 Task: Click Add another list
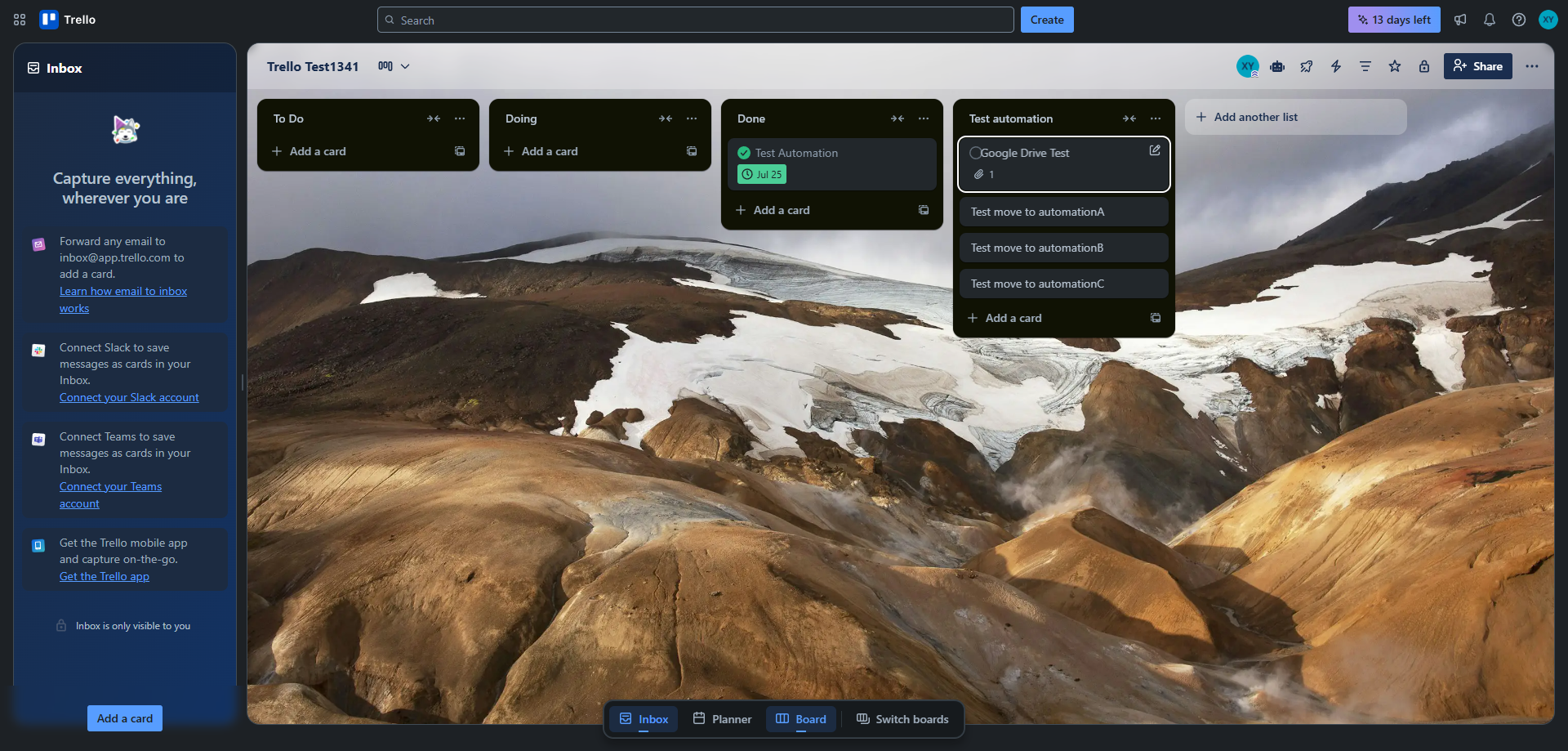1296,117
